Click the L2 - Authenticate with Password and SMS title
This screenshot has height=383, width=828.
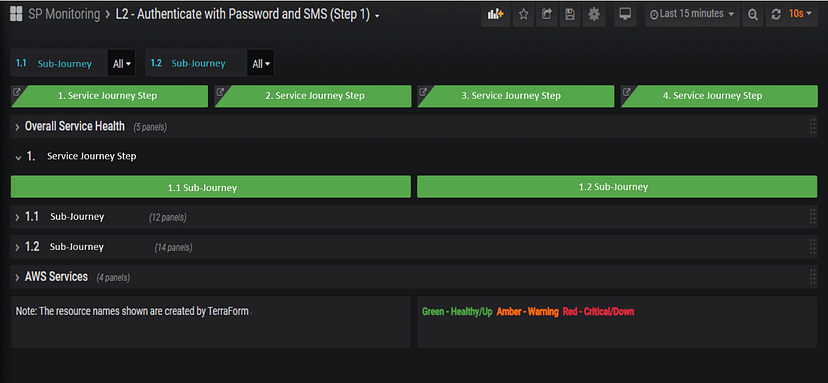pos(243,15)
